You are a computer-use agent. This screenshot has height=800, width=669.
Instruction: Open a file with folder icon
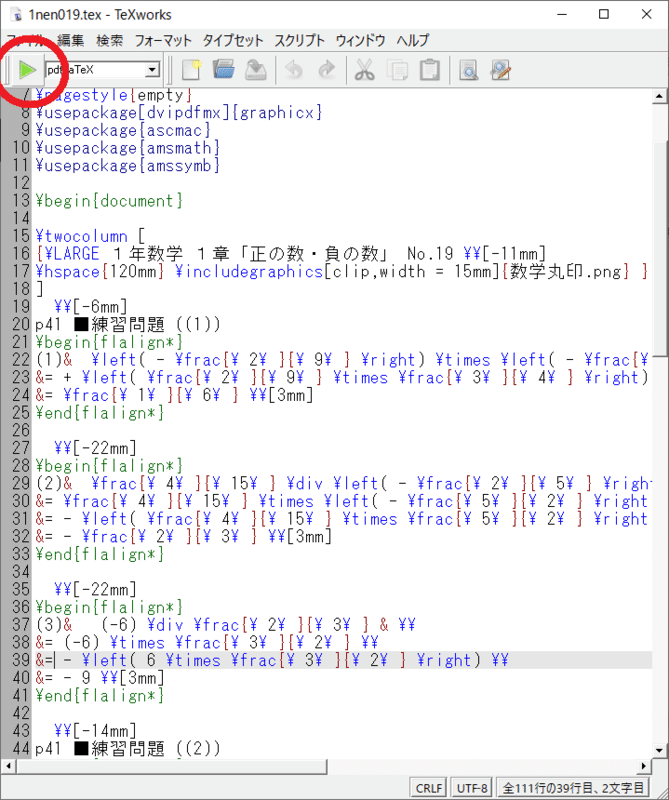pyautogui.click(x=224, y=69)
